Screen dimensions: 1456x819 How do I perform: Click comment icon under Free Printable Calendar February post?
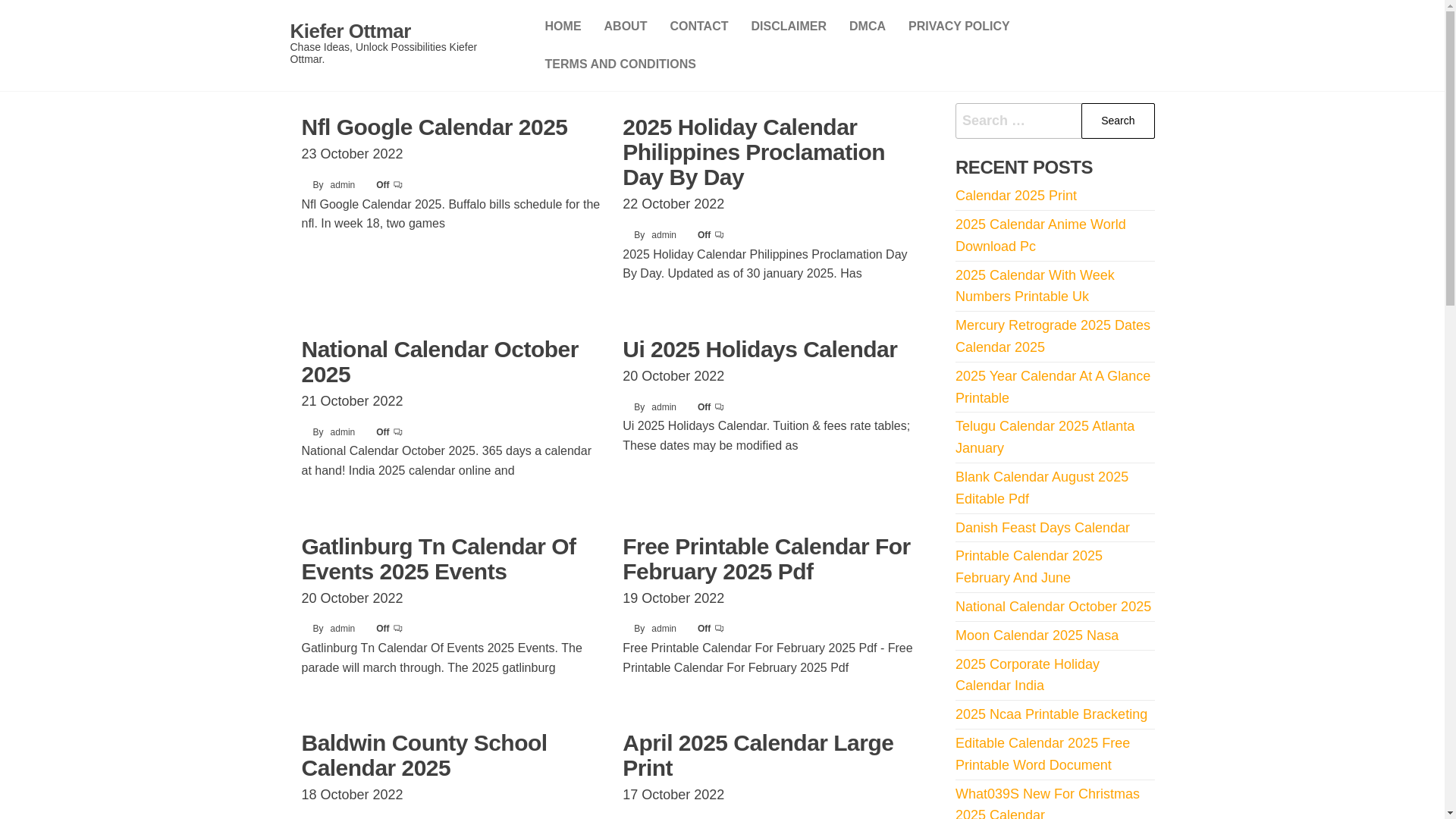pyautogui.click(x=720, y=629)
